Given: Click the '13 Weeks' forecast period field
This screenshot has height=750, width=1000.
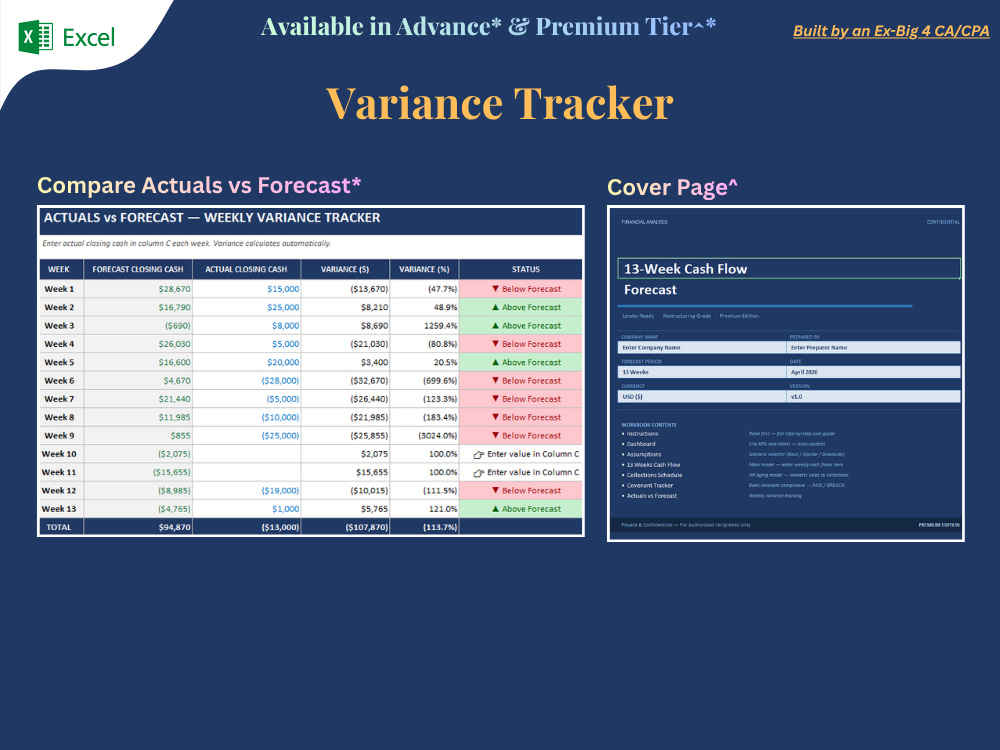Looking at the screenshot, I should point(702,372).
